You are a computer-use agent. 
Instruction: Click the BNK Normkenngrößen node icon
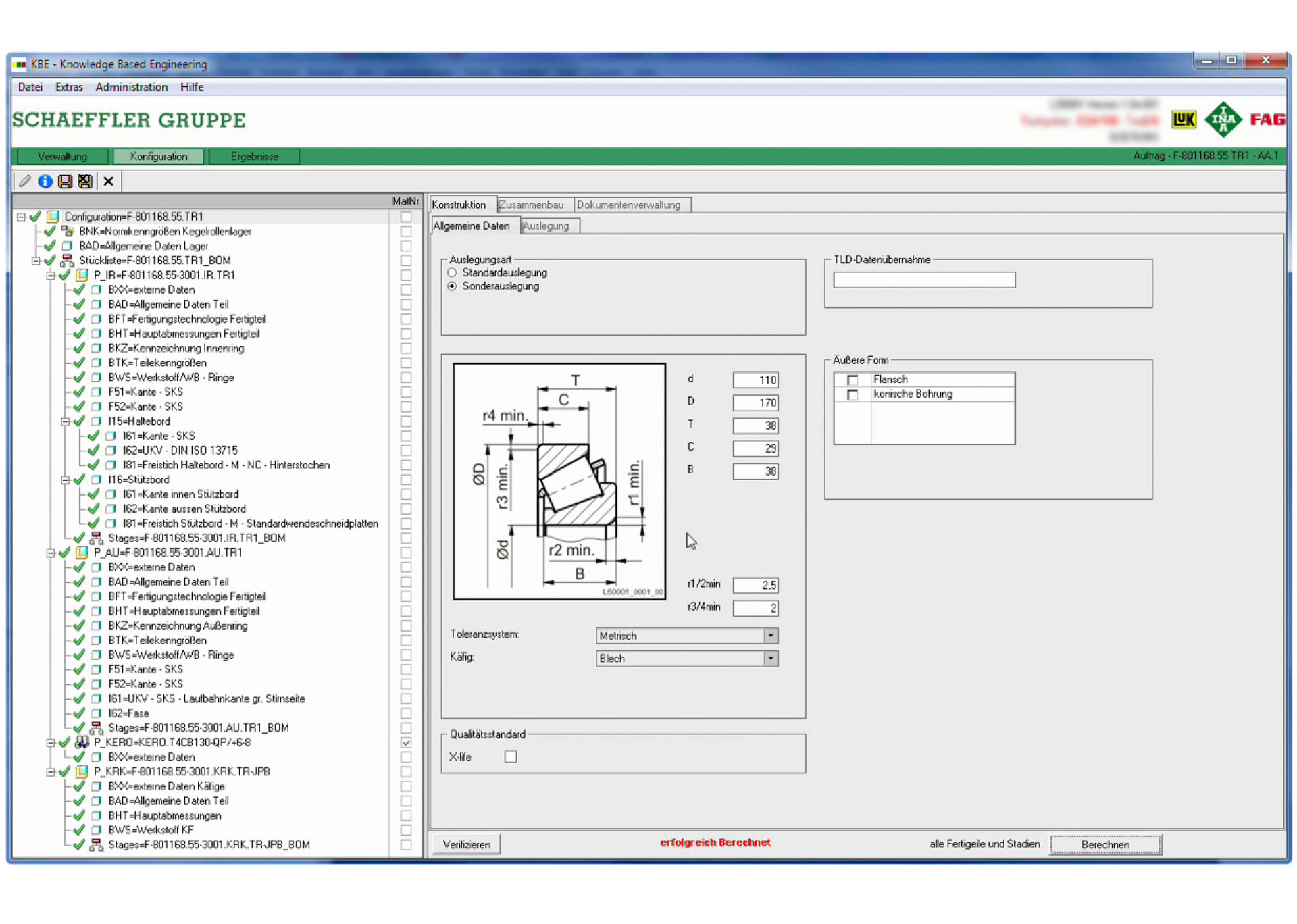[68, 231]
